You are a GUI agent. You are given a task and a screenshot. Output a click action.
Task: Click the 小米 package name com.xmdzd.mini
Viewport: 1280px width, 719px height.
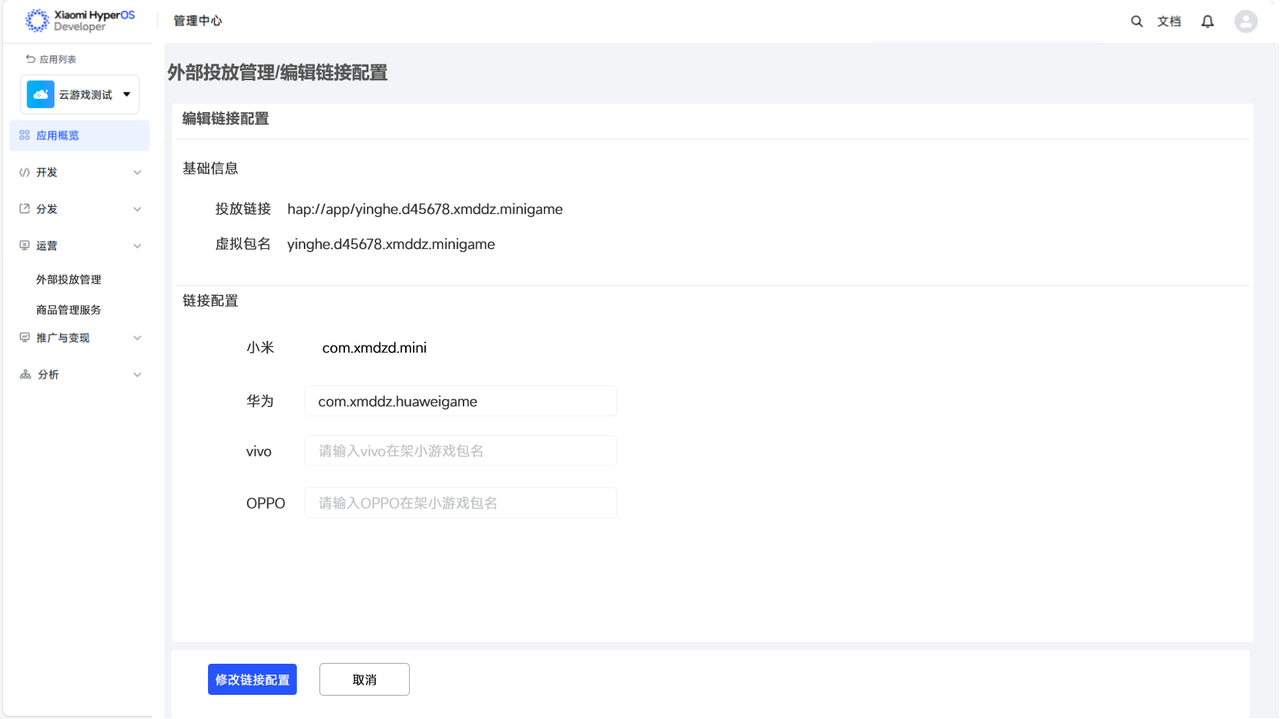pos(374,348)
